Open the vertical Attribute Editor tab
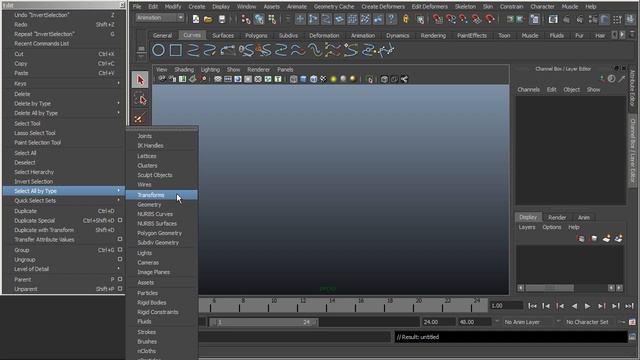640x360 pixels. (632, 88)
